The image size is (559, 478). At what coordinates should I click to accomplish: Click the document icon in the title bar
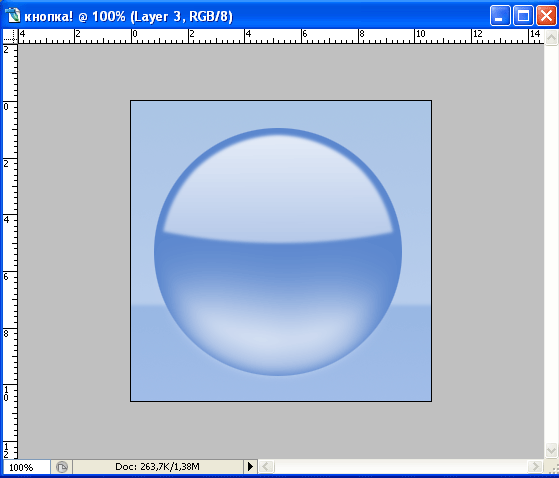(12, 15)
